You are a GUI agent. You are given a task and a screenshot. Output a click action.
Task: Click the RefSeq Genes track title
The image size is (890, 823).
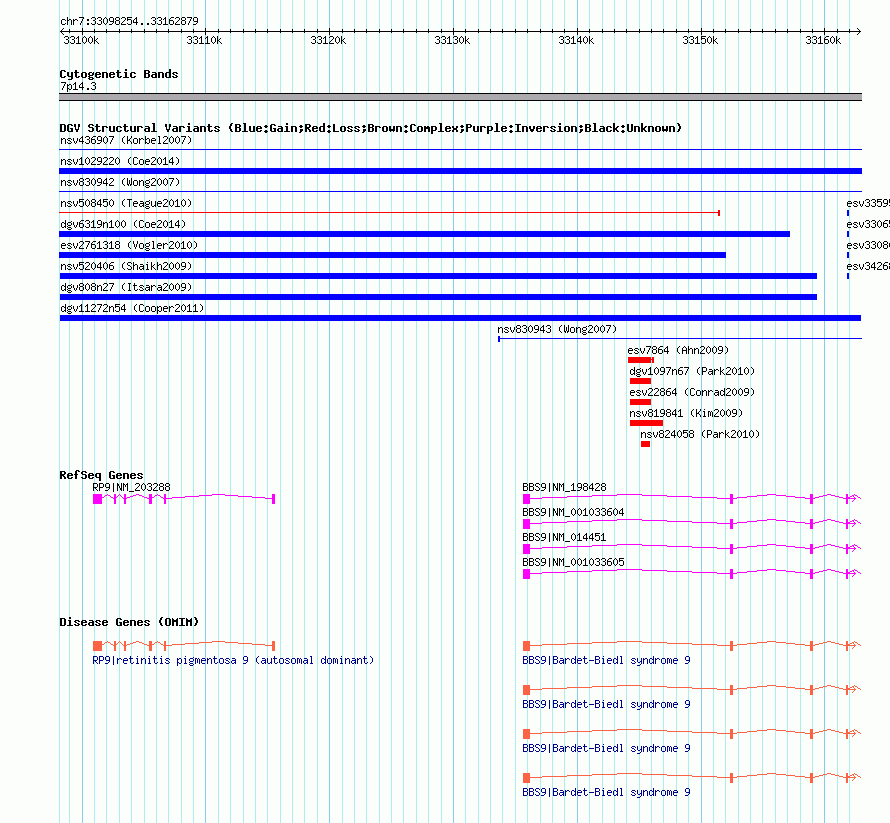101,475
